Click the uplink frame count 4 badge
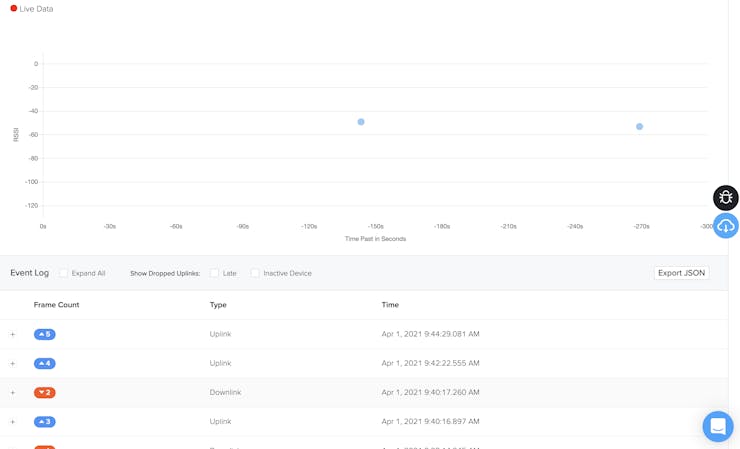 (x=45, y=363)
